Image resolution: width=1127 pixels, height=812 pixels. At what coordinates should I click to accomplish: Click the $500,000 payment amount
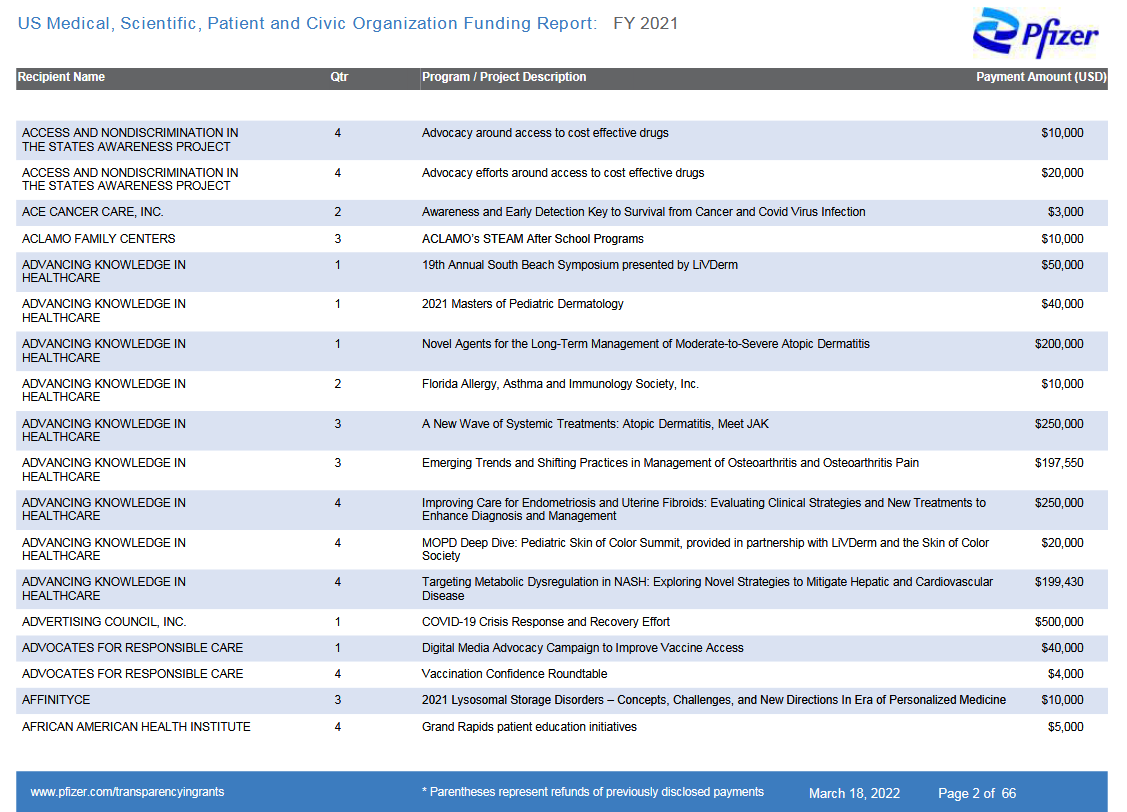tap(1059, 622)
